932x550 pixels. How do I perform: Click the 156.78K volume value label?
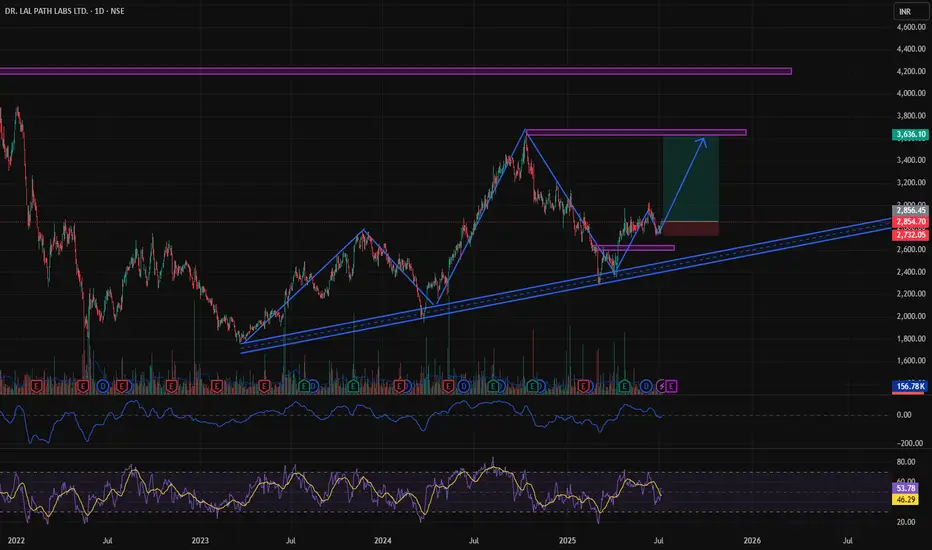point(910,386)
